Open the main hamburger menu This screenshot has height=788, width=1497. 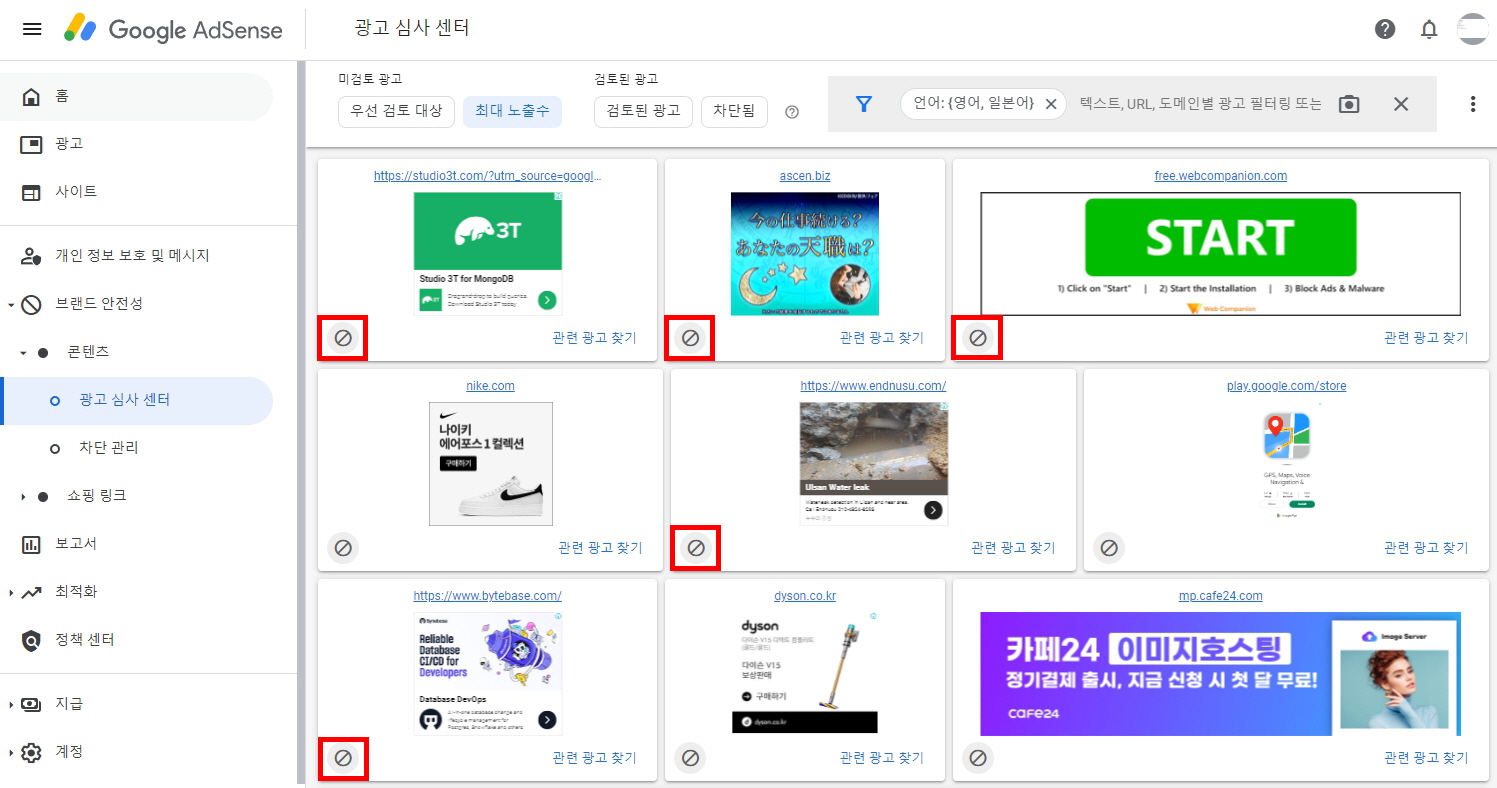tap(32, 29)
